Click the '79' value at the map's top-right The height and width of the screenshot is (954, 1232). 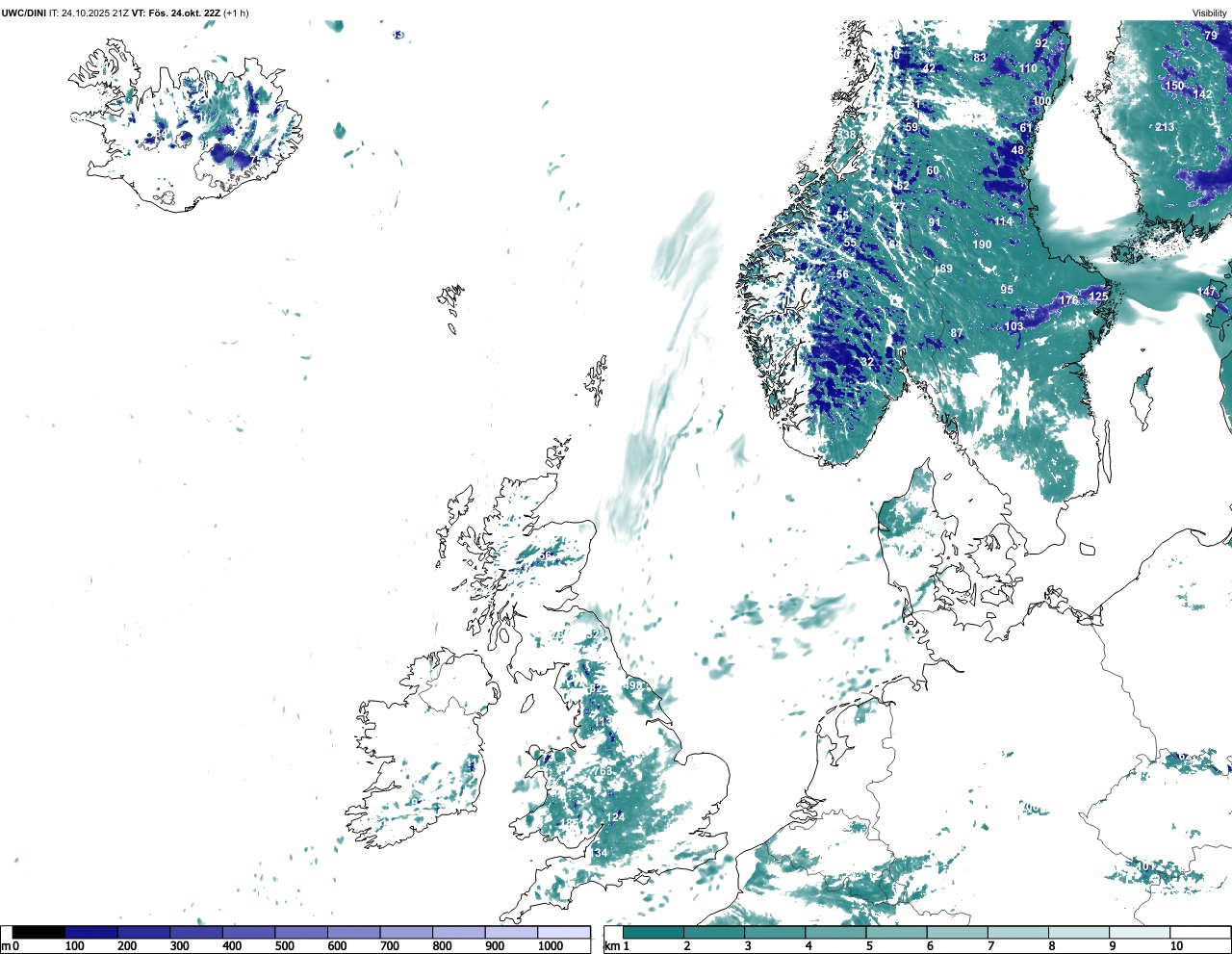tap(1211, 36)
